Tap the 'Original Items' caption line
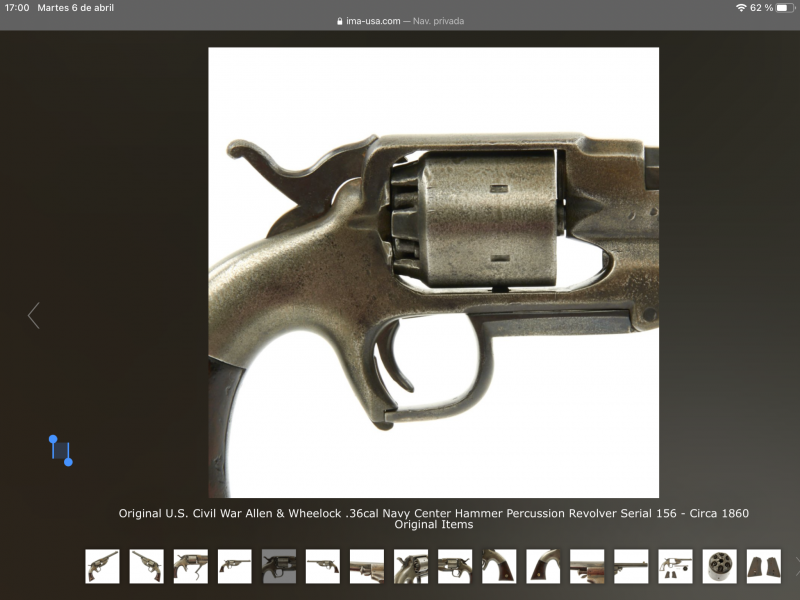The height and width of the screenshot is (600, 800). click(x=433, y=525)
